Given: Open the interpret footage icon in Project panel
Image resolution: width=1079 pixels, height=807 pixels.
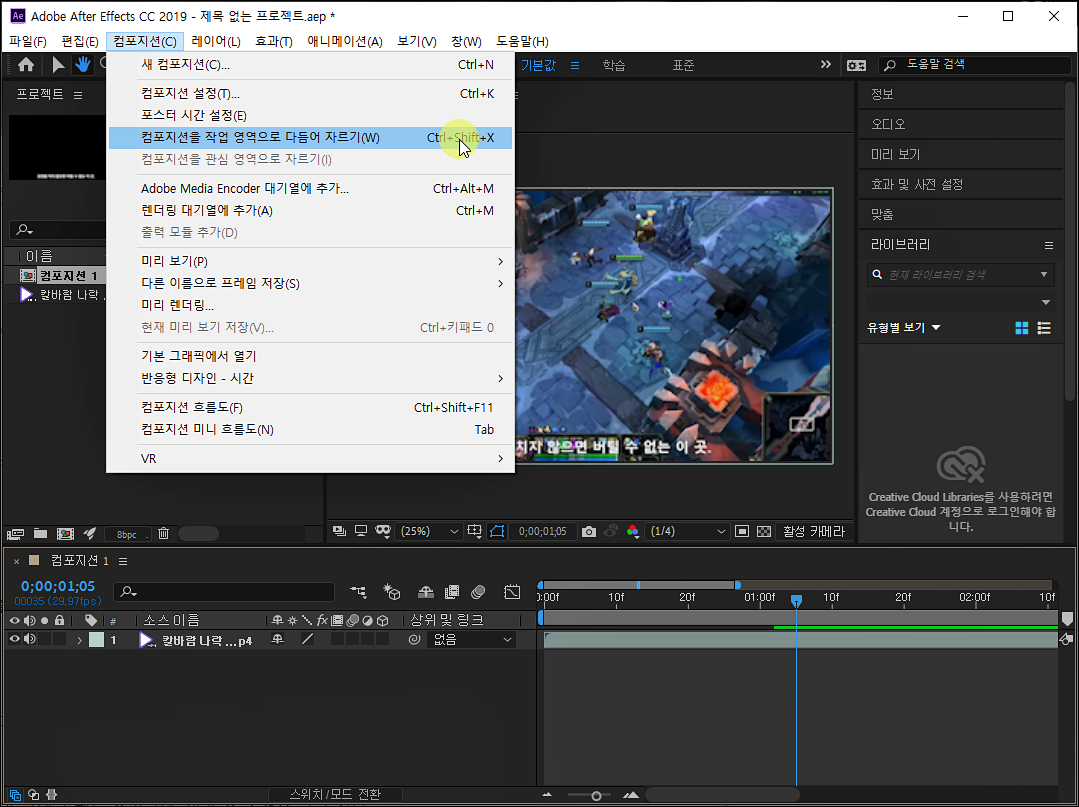Looking at the screenshot, I should point(15,533).
